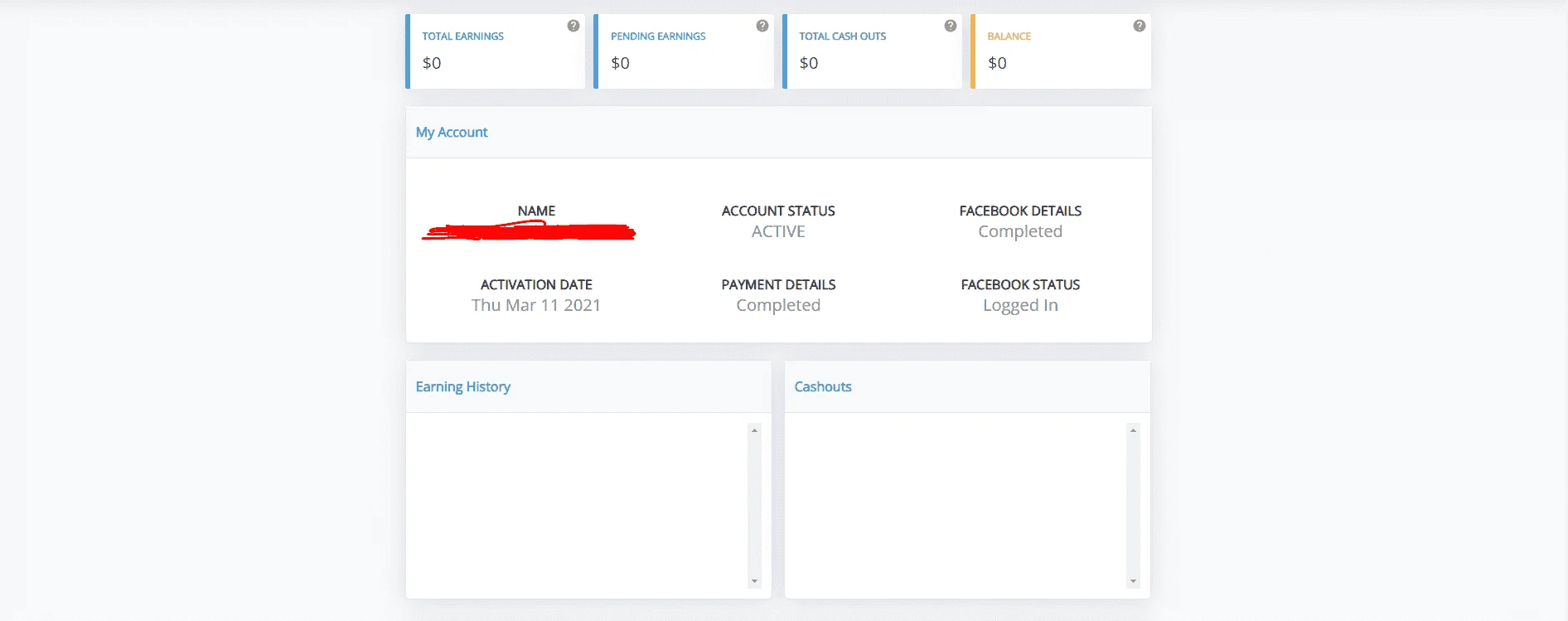
Task: Click the Cashouts scroll up arrow
Action: click(x=1133, y=430)
